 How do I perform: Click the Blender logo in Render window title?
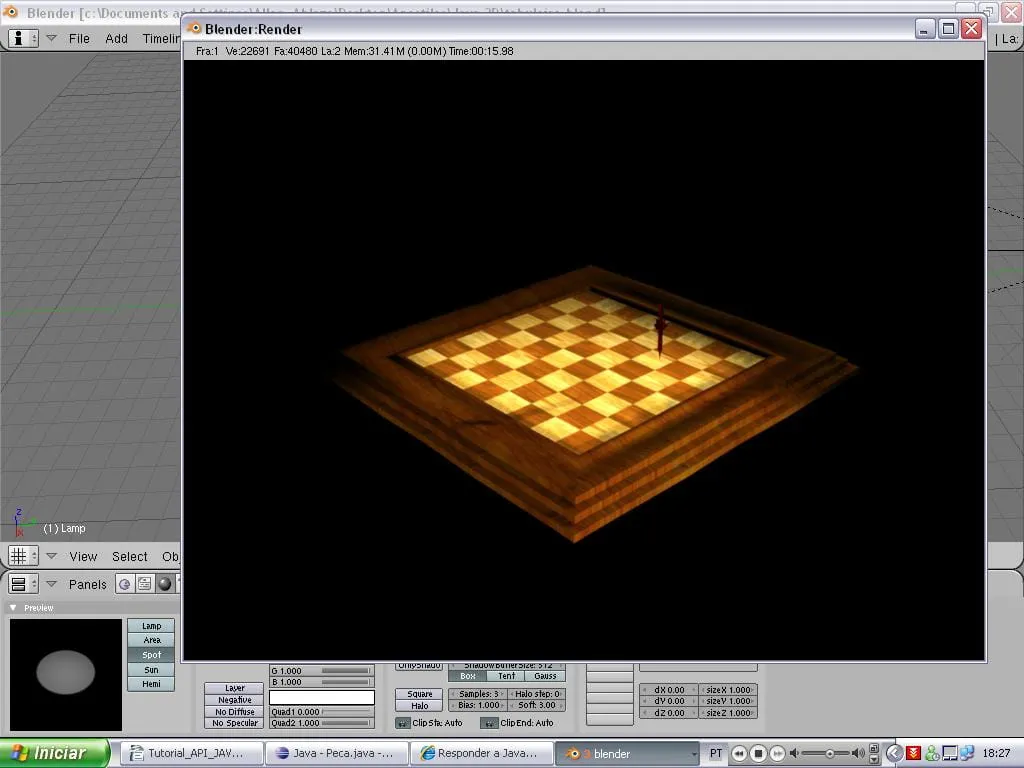194,29
